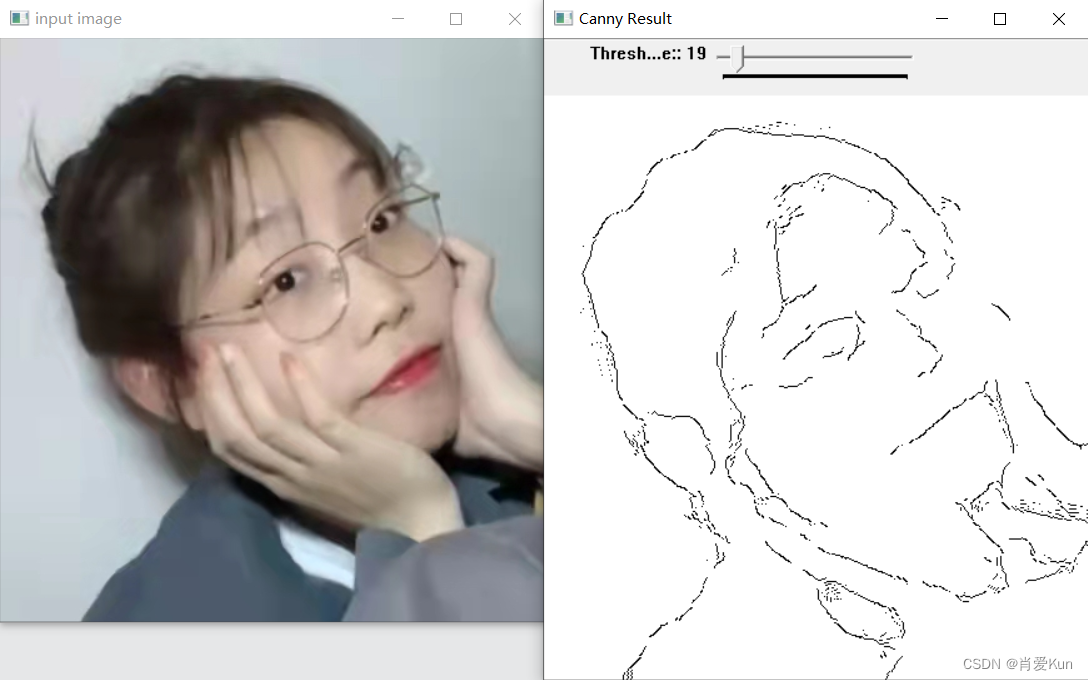
Task: Click the CSDN @肖爱Kun watermark link
Action: coord(1018,663)
